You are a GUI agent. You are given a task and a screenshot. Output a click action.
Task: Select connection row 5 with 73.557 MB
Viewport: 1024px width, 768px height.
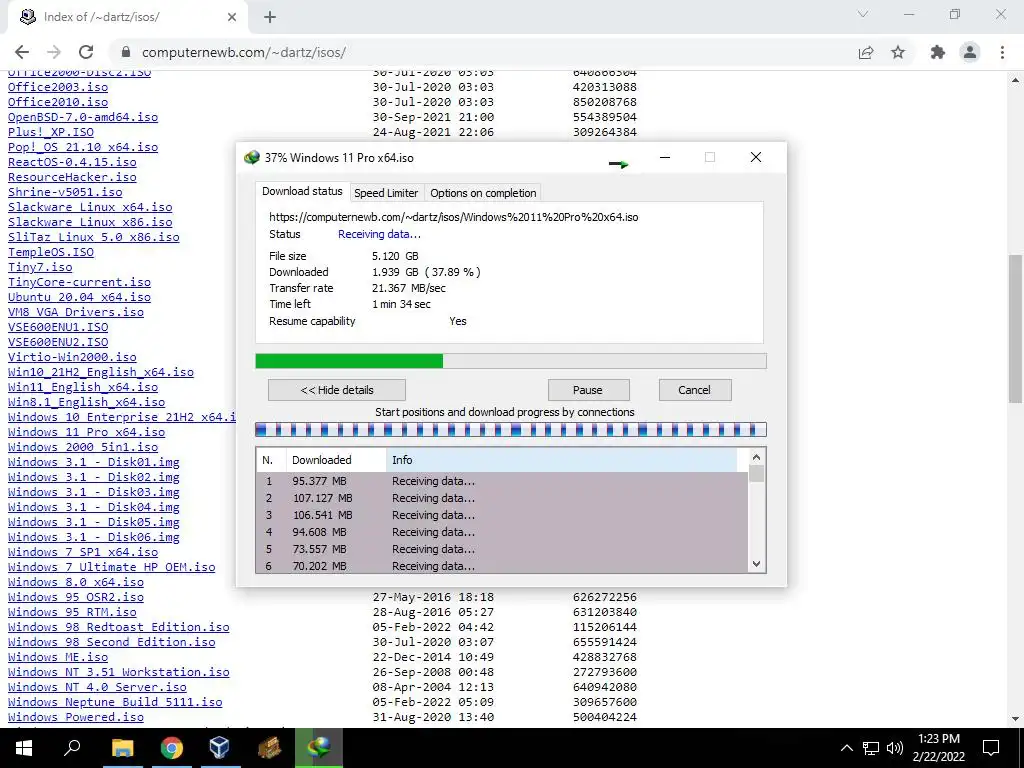pos(502,549)
